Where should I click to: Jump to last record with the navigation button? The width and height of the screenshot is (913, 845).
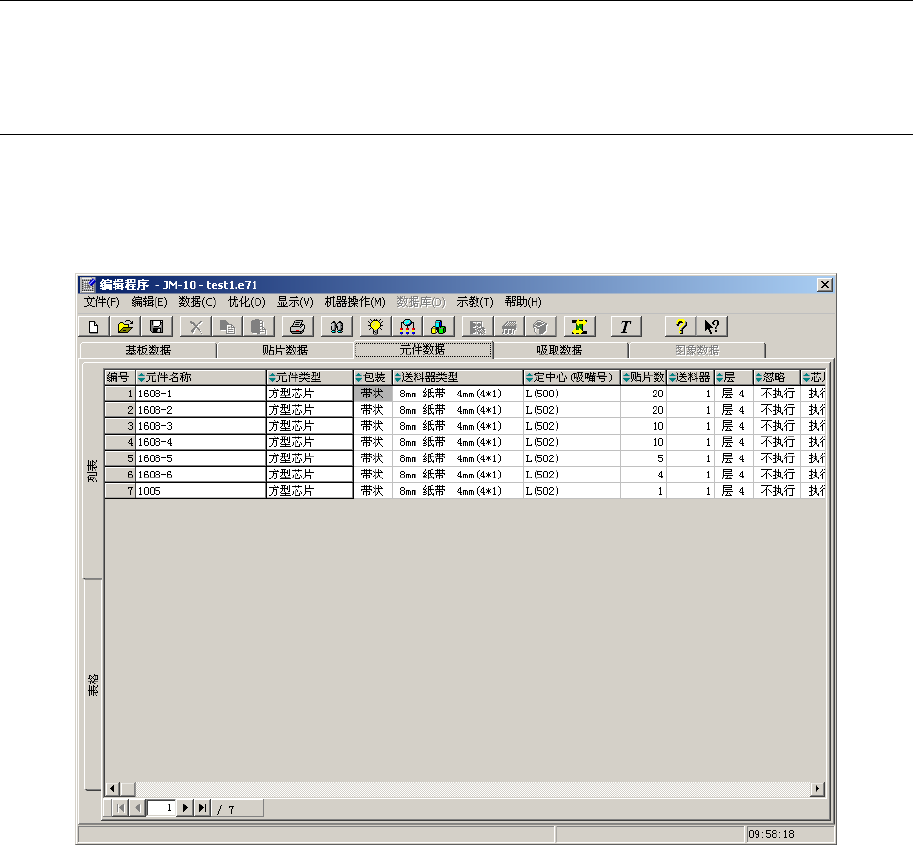pos(202,807)
